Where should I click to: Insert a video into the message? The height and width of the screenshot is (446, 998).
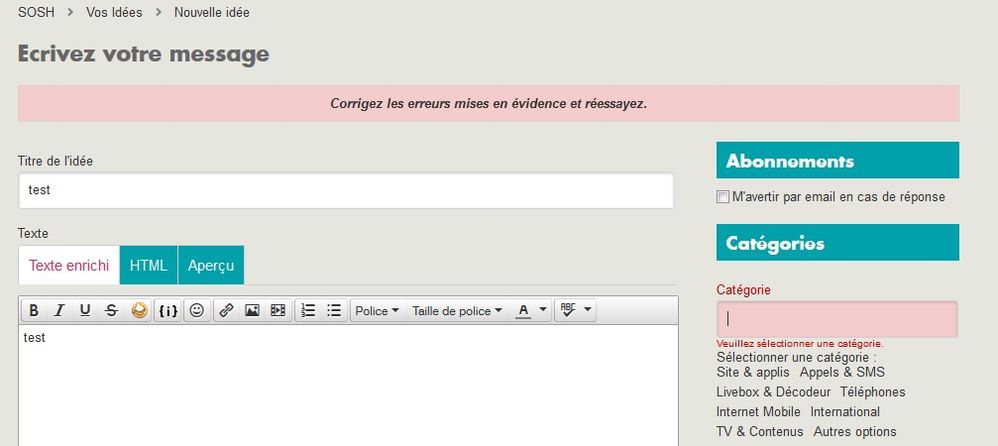(278, 311)
